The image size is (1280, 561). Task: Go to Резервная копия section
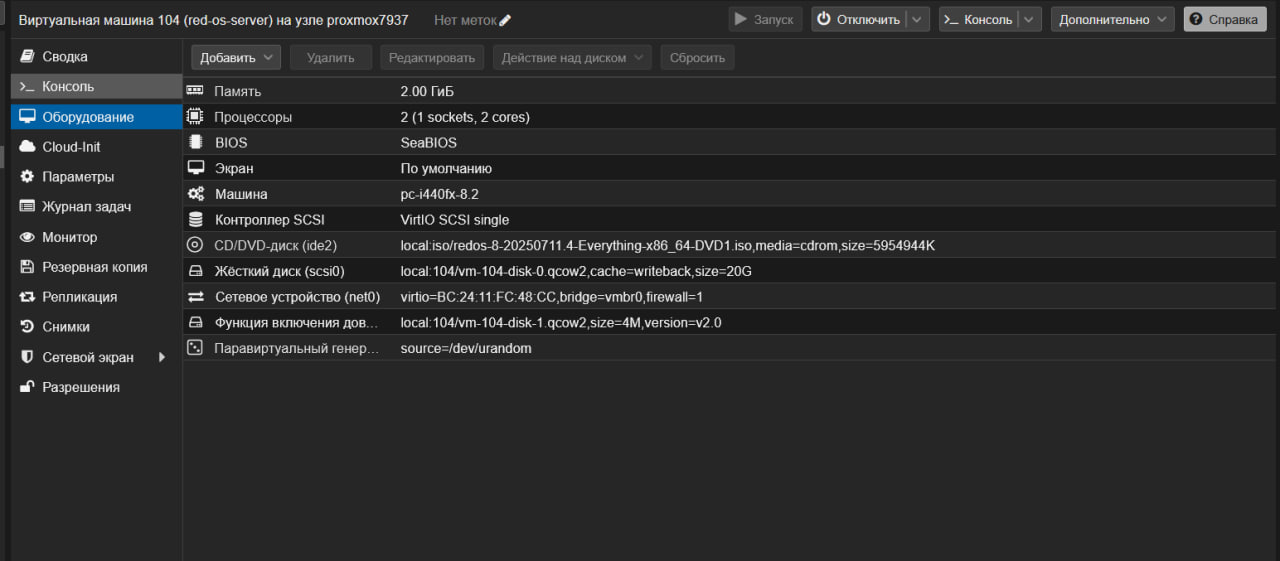click(x=94, y=267)
